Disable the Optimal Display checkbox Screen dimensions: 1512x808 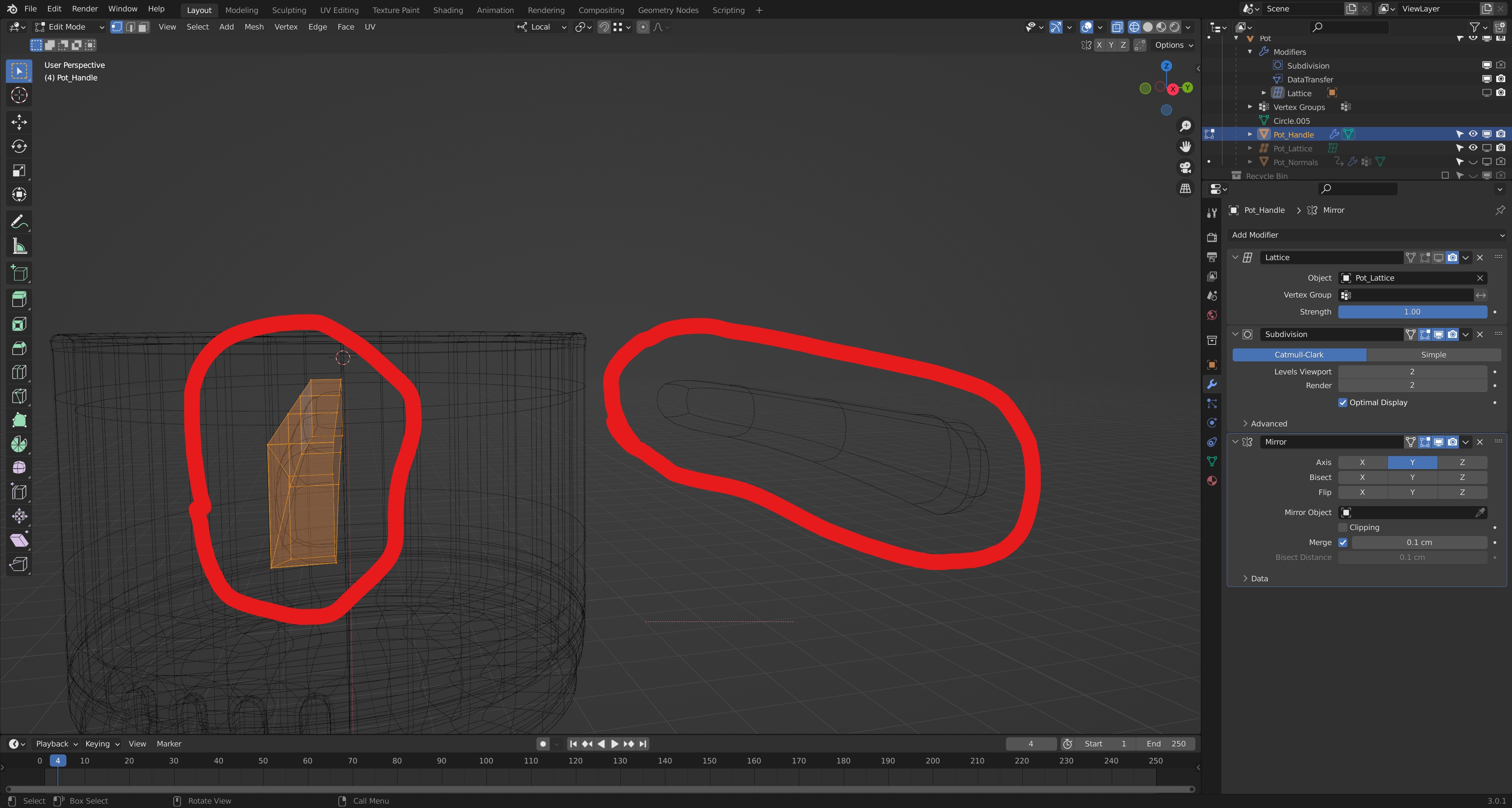click(1343, 403)
